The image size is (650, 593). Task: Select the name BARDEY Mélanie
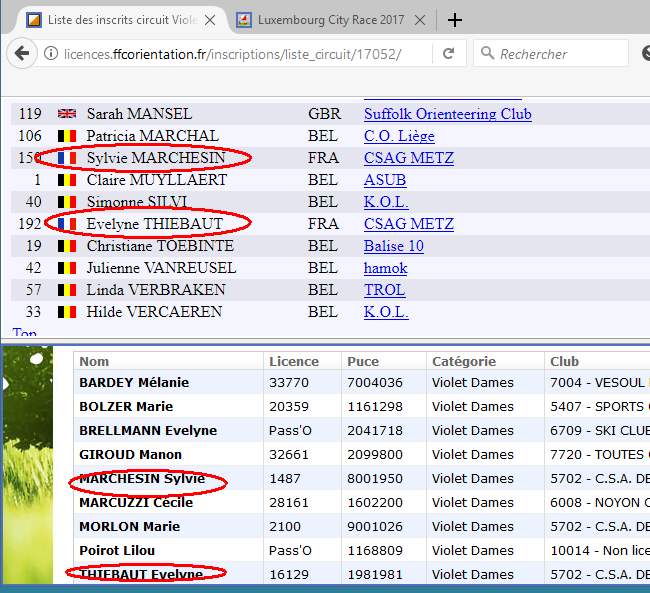click(134, 382)
